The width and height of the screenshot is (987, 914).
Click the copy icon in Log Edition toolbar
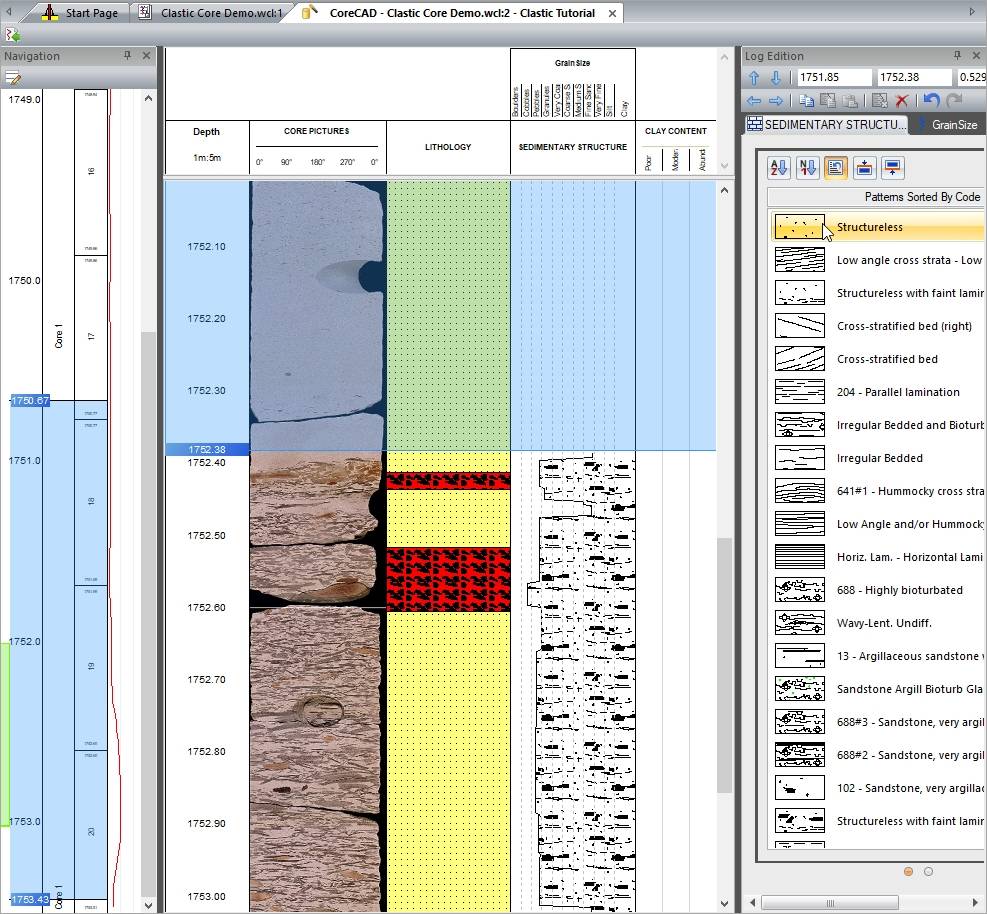click(x=806, y=101)
